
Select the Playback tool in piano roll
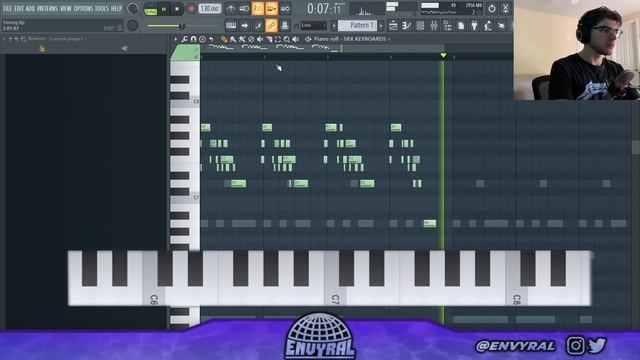tap(295, 39)
